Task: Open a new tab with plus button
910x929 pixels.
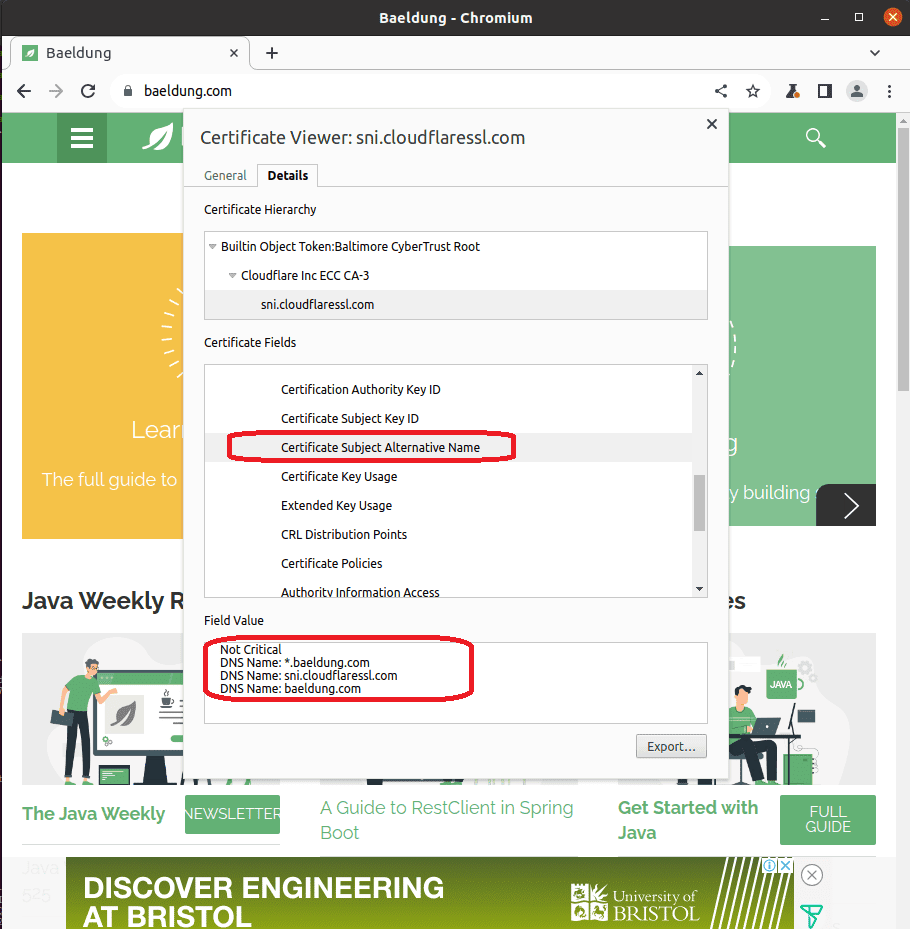Action: (272, 53)
